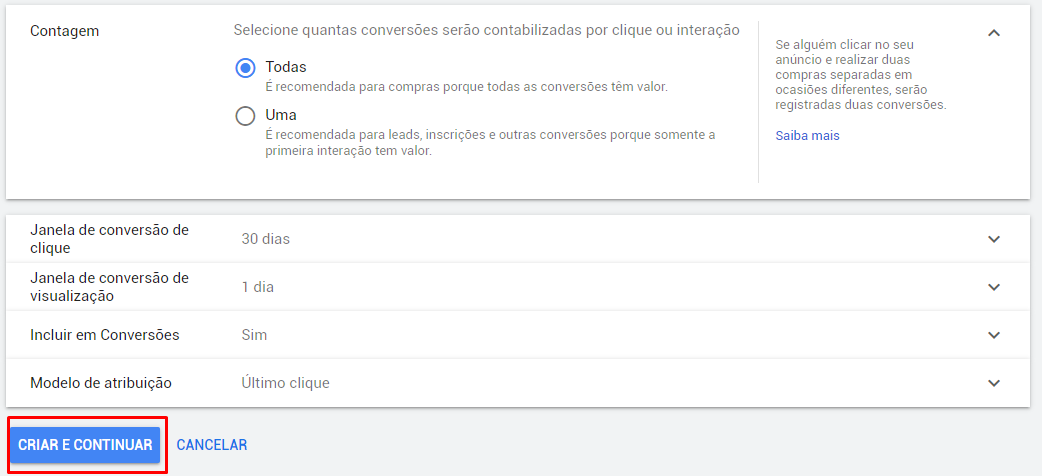Expand 'Janela de conversão de clique' chevron
Image resolution: width=1042 pixels, height=476 pixels.
click(x=993, y=239)
